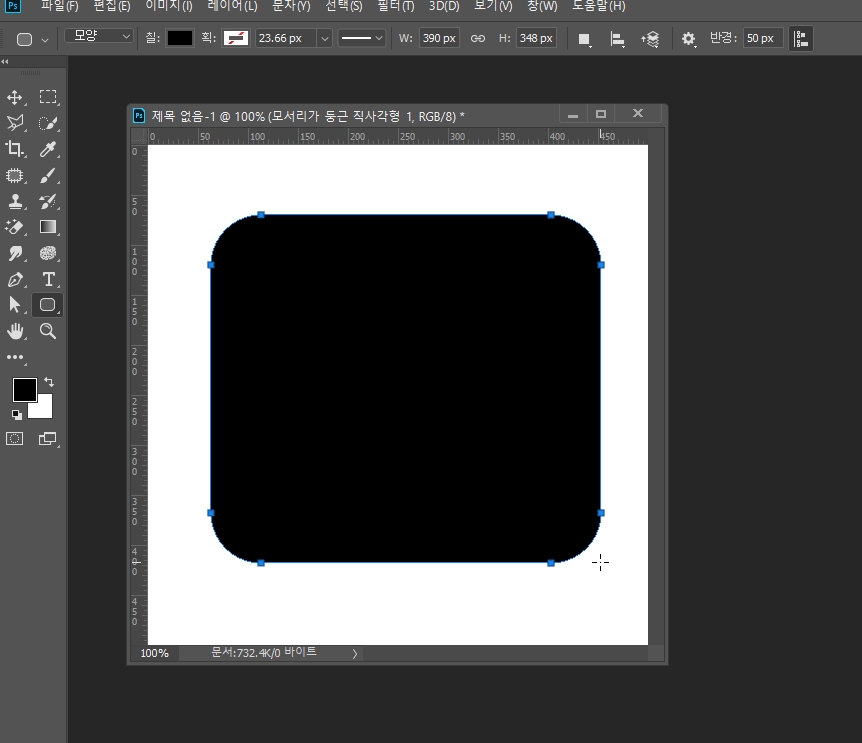Open the shape geometry gear options

(688, 39)
